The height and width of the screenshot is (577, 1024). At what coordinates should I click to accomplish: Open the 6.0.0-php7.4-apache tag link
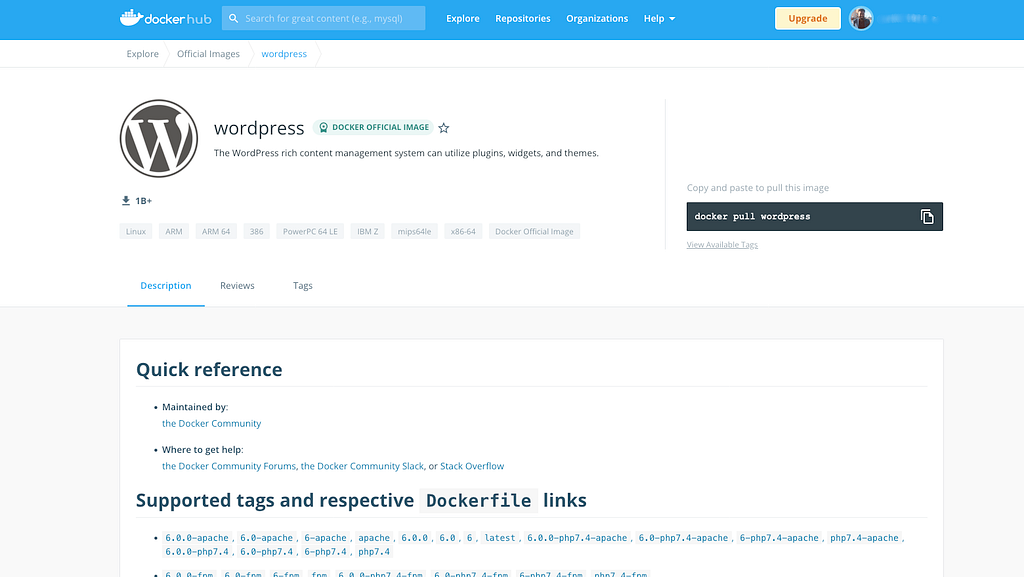[577, 538]
